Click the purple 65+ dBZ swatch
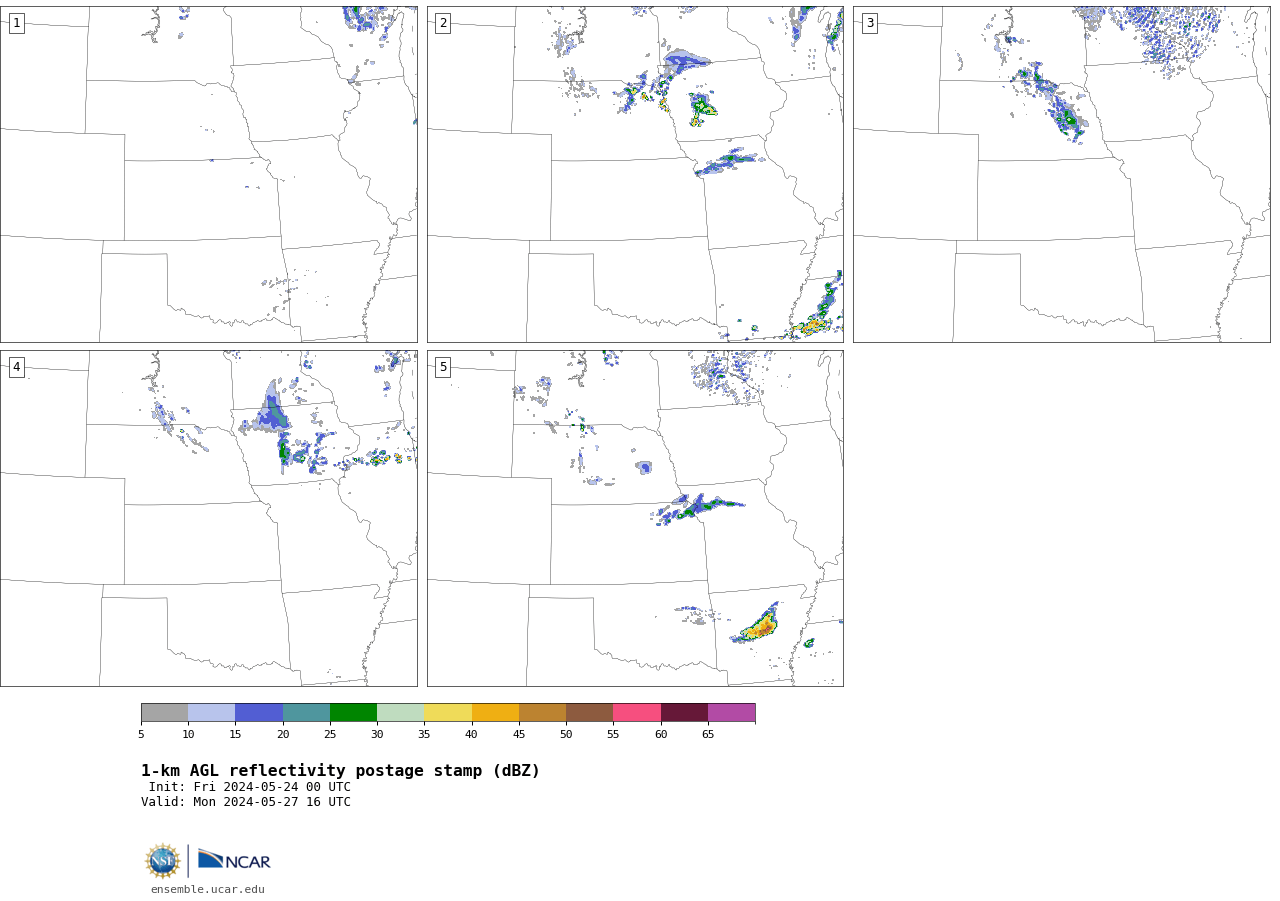 pos(731,712)
